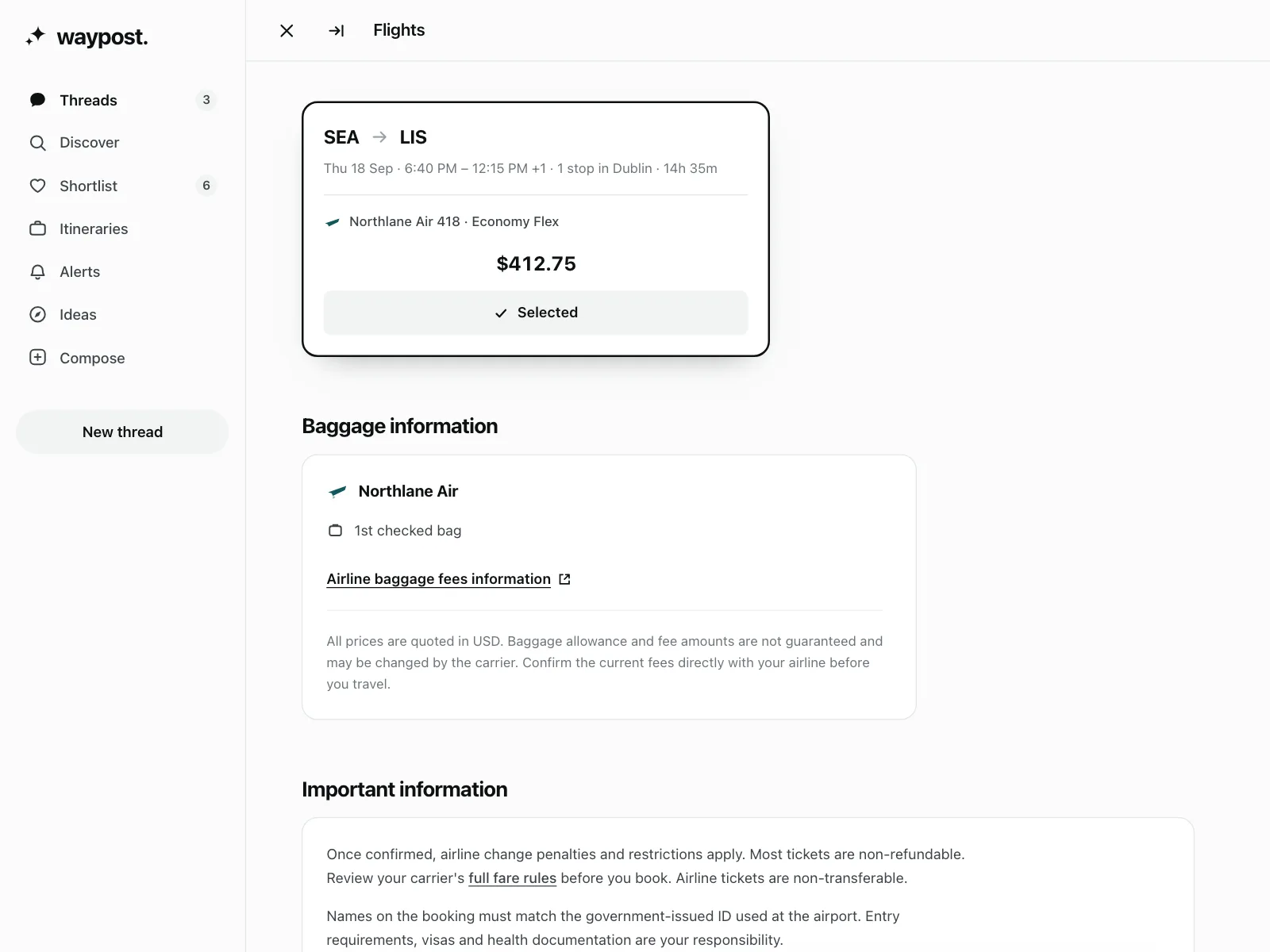1270x952 pixels.
Task: Open Itineraries via the suitcase icon
Action: point(37,228)
